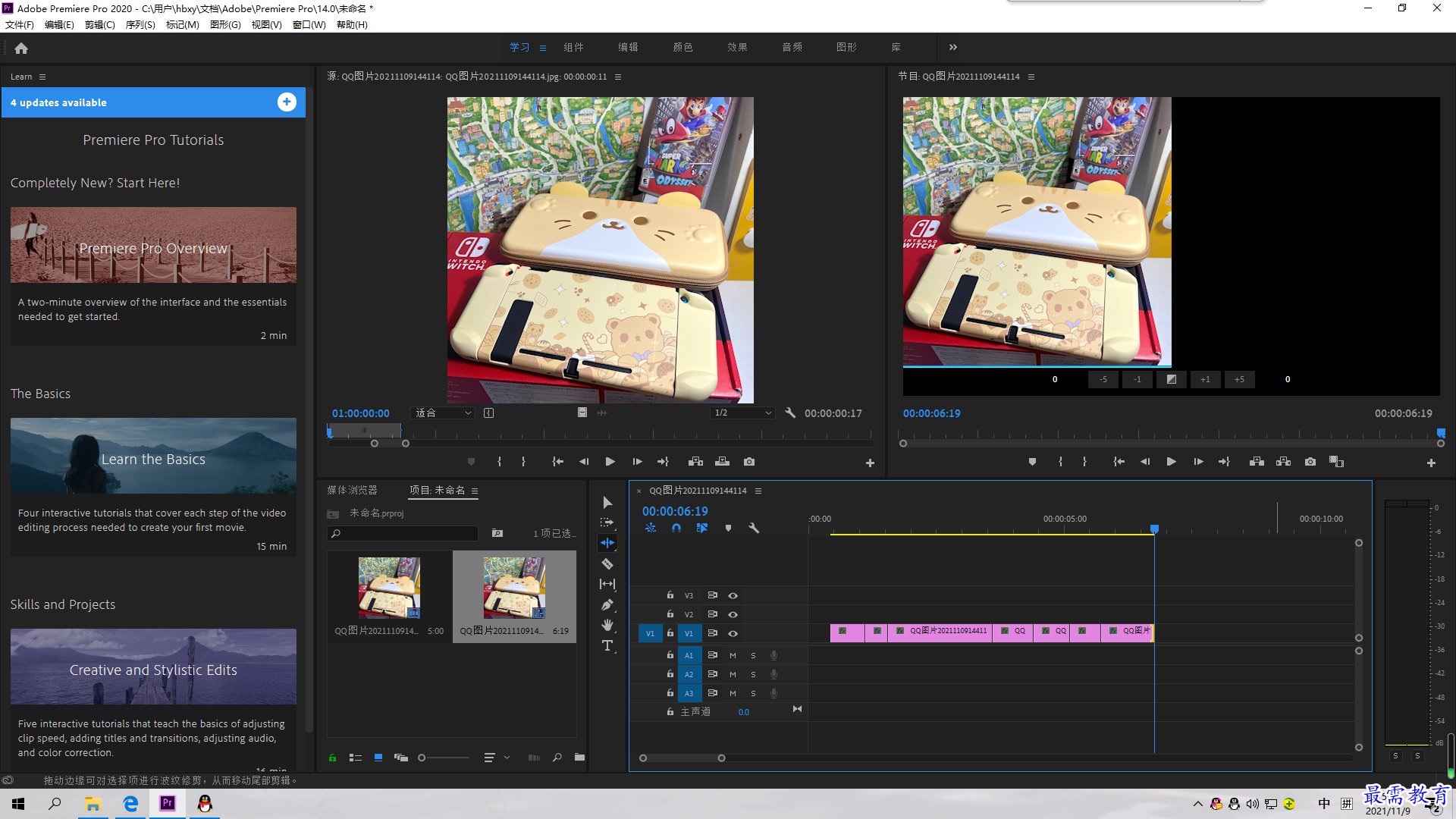This screenshot has width=1456, height=819.
Task: Open Learn panel menu
Action: coord(42,77)
